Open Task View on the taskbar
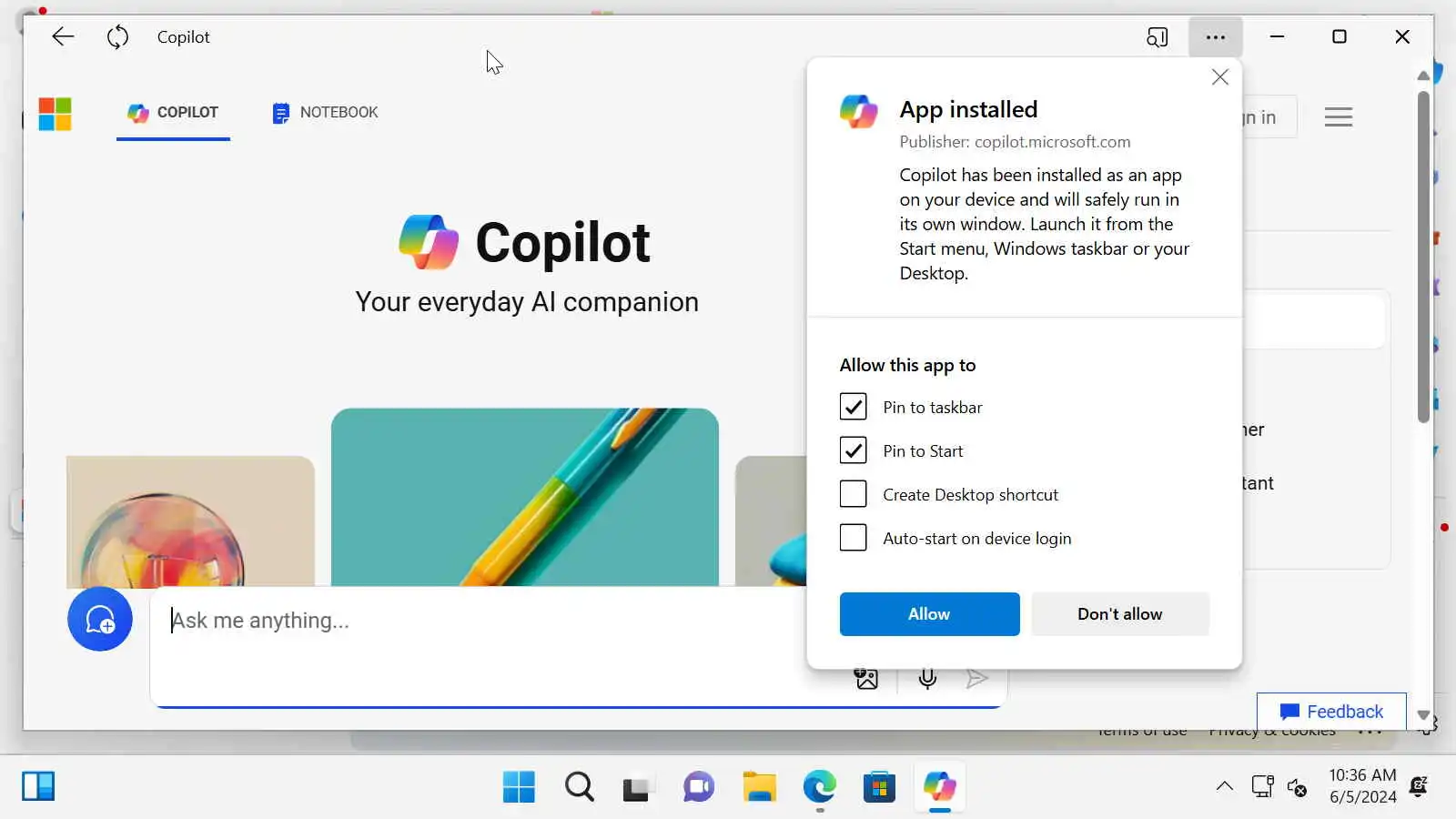The width and height of the screenshot is (1456, 819). pos(638,786)
